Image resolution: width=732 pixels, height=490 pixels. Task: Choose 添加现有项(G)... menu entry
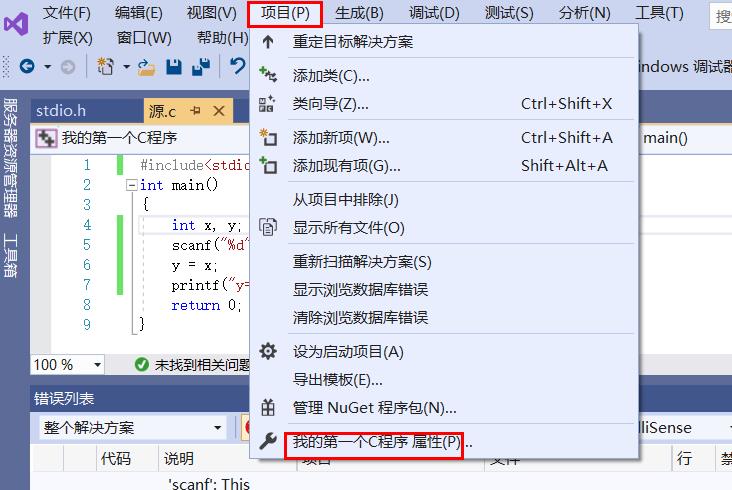pos(444,166)
